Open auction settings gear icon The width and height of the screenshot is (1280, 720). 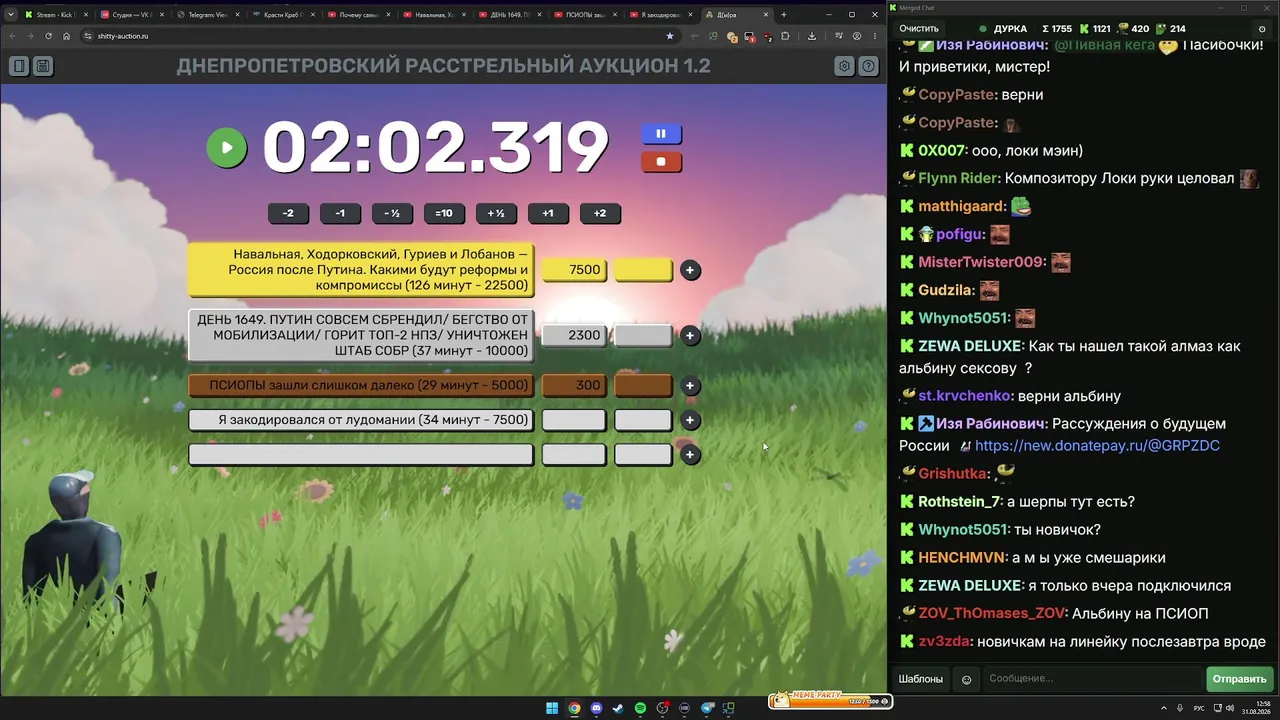tap(845, 66)
